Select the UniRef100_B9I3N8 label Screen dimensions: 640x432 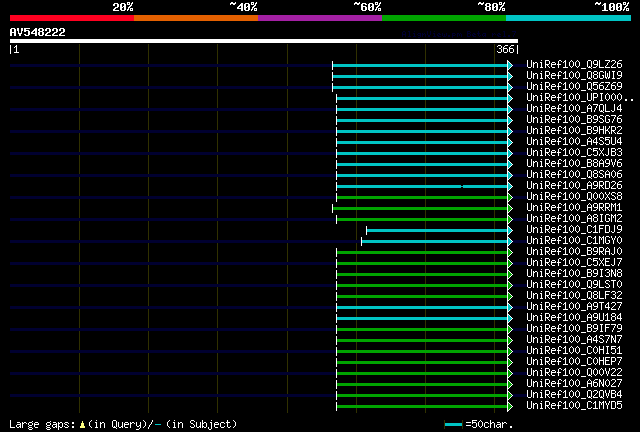574,274
